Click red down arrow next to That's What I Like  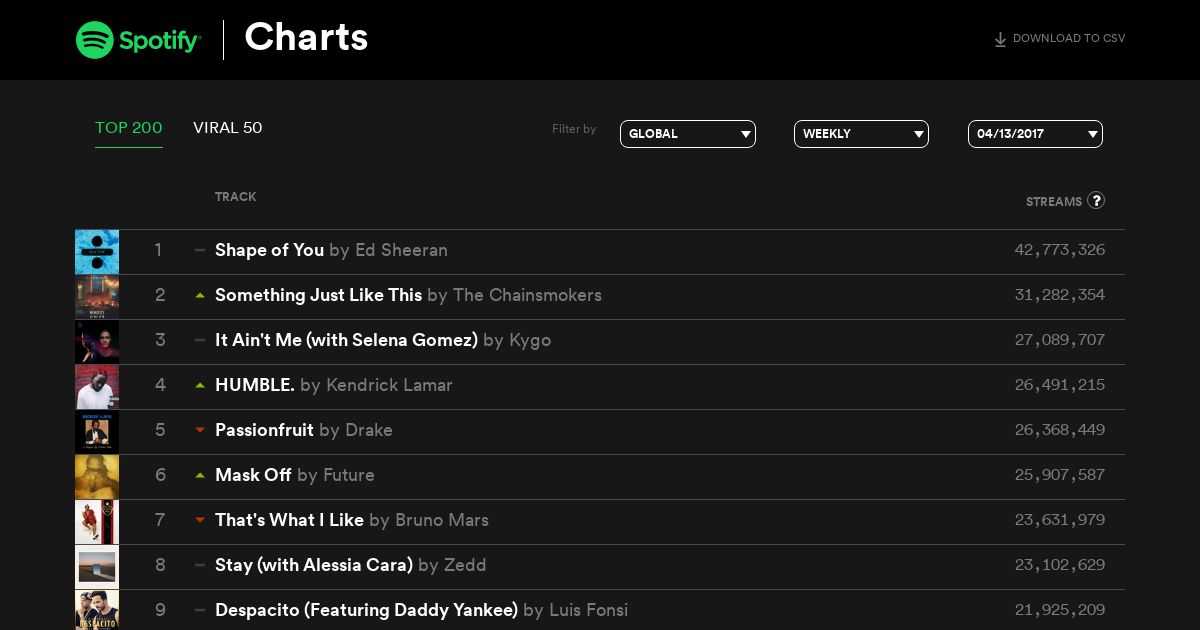pos(200,520)
